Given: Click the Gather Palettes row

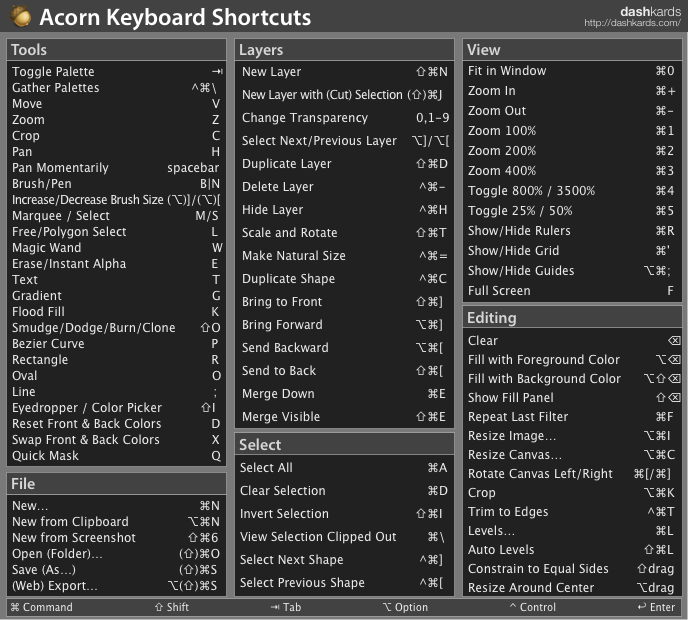Looking at the screenshot, I should (117, 87).
